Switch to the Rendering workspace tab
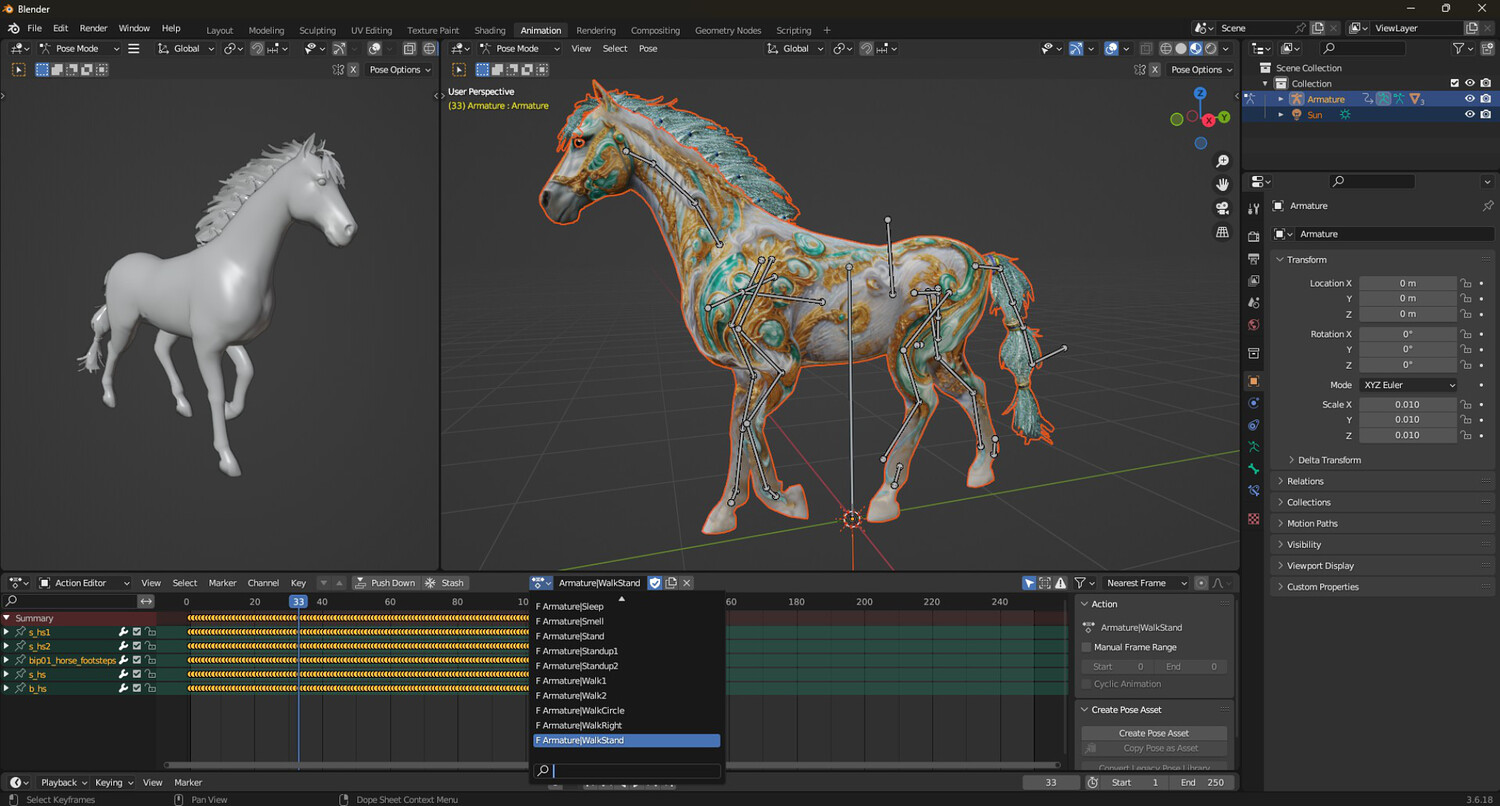The height and width of the screenshot is (806, 1500). (x=596, y=30)
